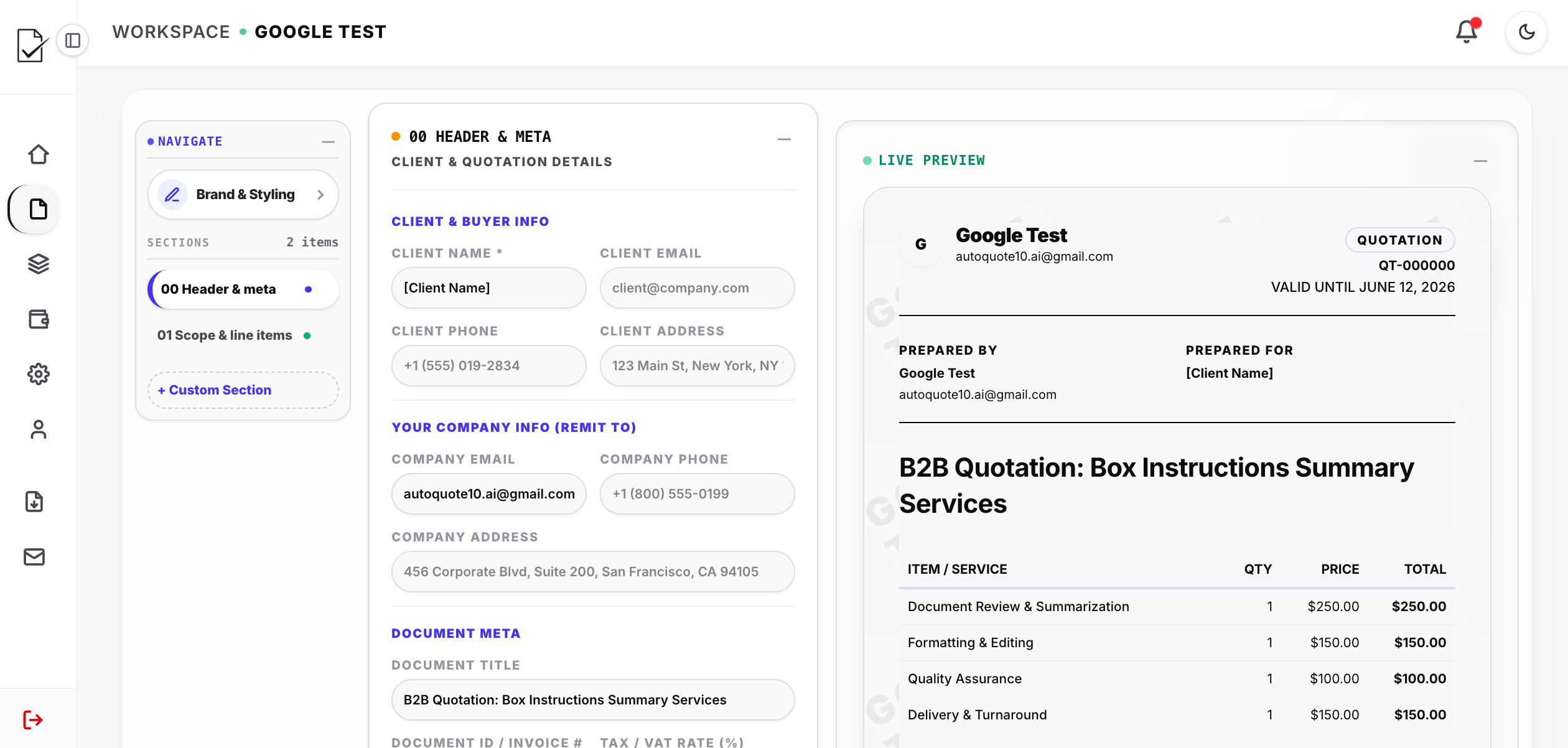Click the Client Email input field
This screenshot has width=1568, height=748.
[697, 288]
